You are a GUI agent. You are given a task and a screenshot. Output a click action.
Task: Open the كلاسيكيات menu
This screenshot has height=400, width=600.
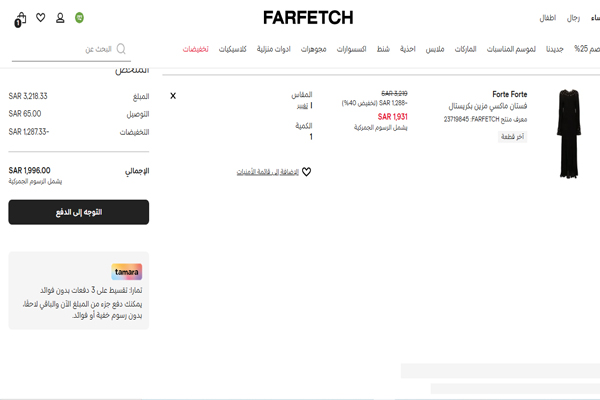click(x=232, y=49)
